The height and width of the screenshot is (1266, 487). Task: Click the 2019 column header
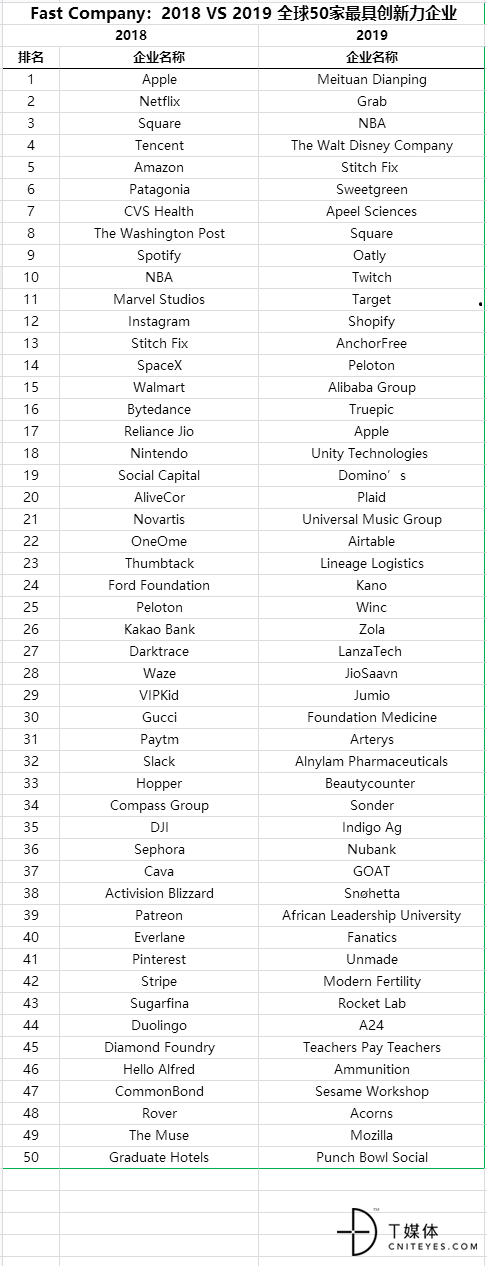tap(371, 35)
